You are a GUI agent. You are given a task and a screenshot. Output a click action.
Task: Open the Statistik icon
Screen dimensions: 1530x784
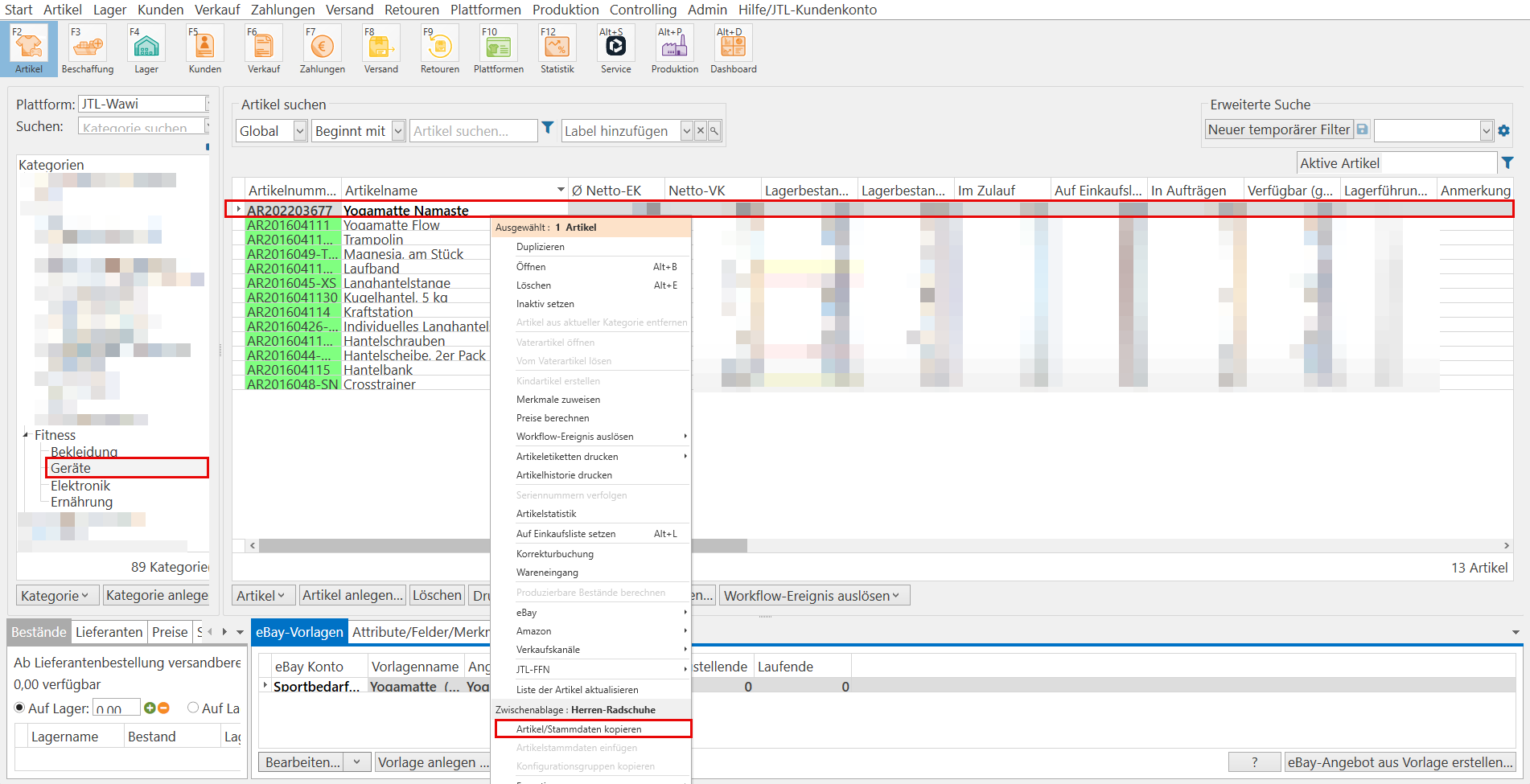[557, 48]
